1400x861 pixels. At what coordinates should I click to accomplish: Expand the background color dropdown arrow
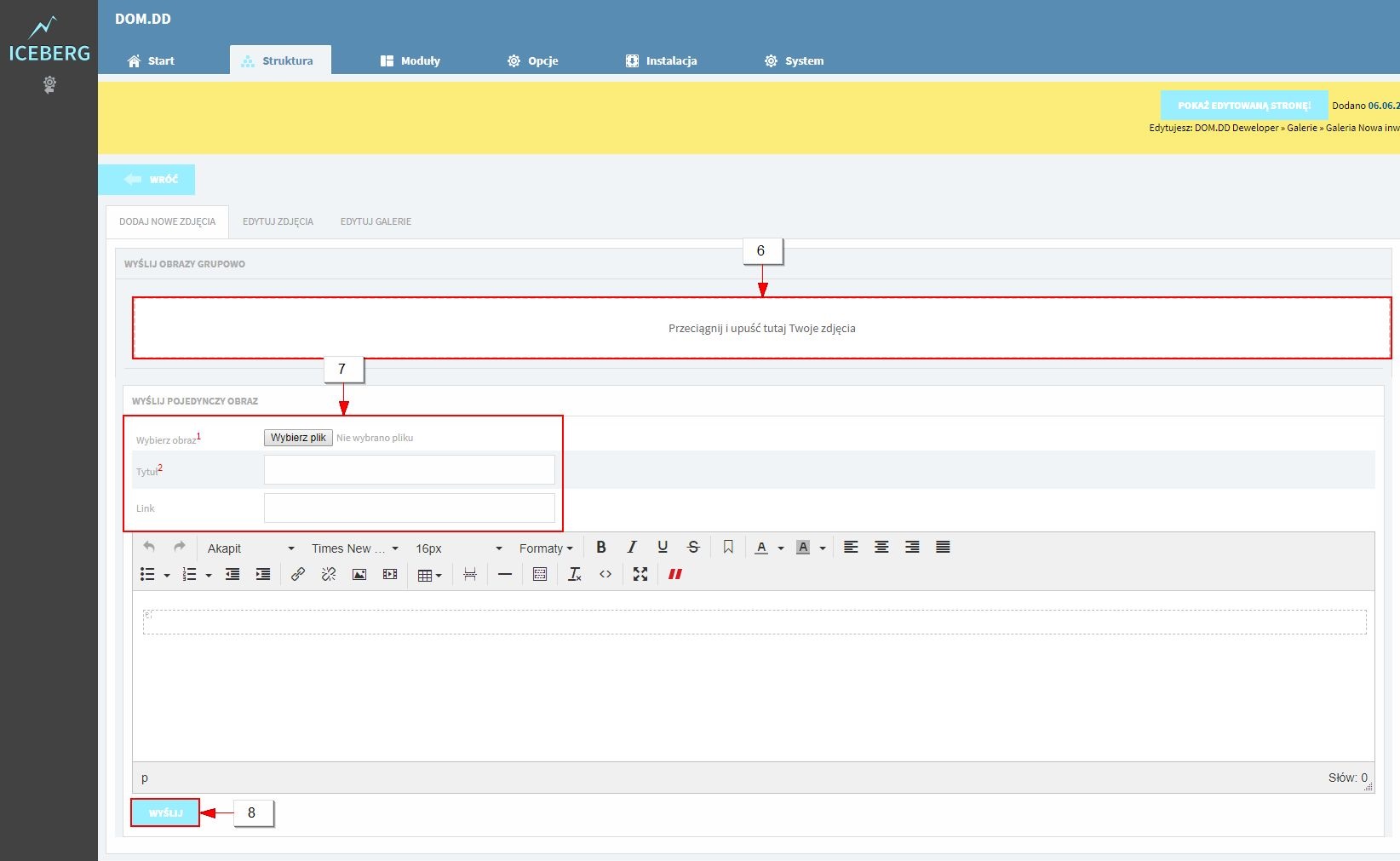pos(823,548)
